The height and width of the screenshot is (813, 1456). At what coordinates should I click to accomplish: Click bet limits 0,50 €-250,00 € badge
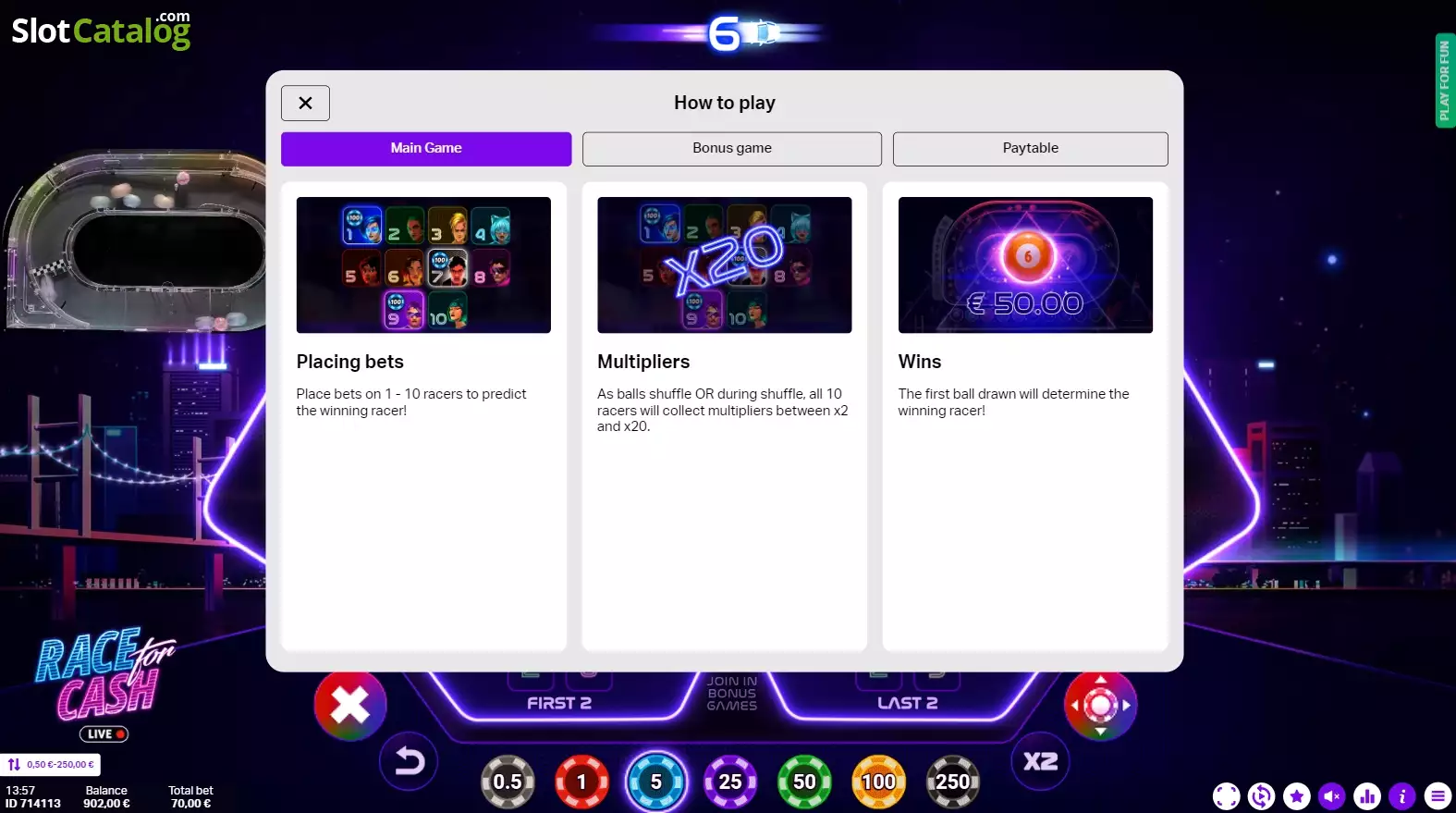51,765
